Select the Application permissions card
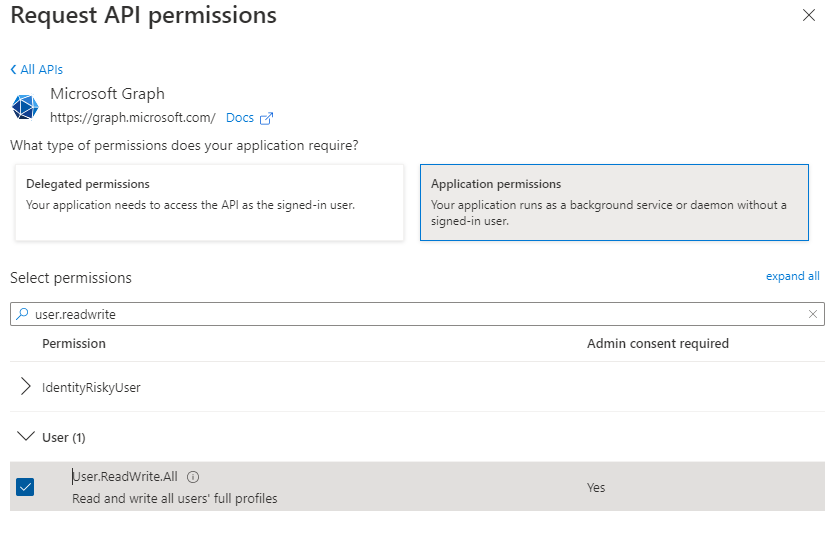The image size is (827, 542). point(614,202)
